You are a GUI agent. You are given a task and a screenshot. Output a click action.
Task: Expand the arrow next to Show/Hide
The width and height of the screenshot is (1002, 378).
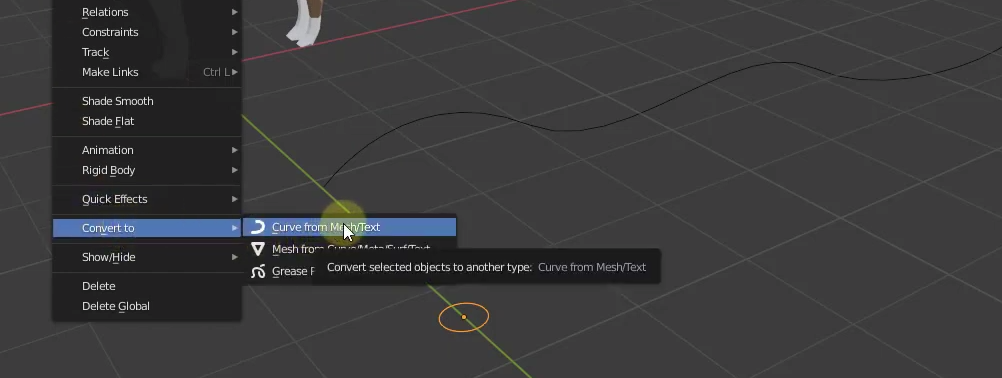[235, 257]
